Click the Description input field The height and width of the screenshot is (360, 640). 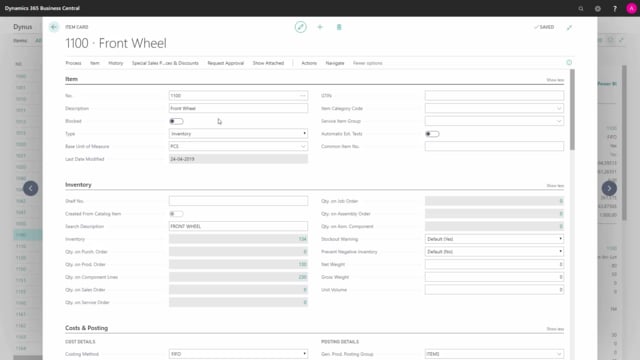pos(238,108)
